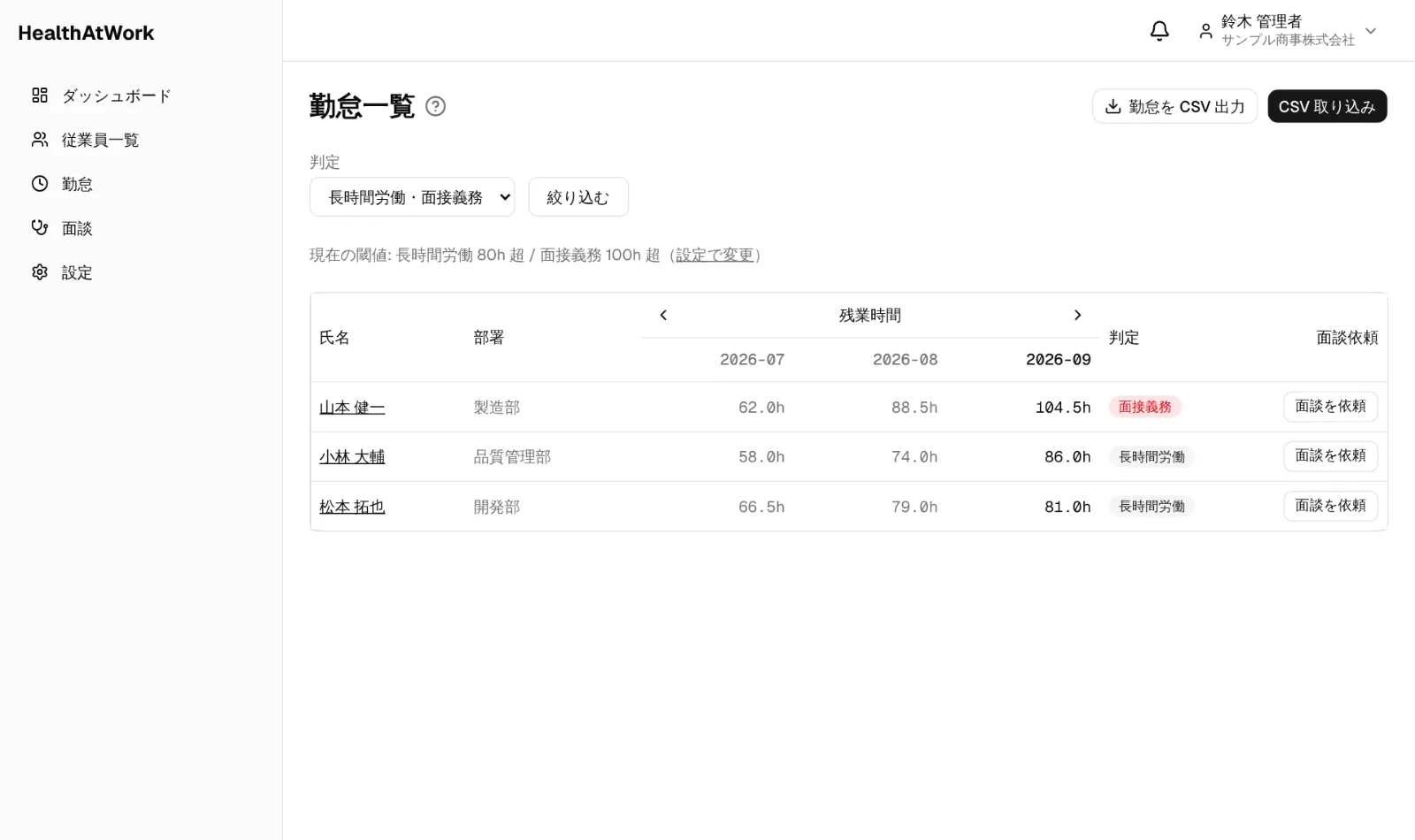Open the 判定 filter dropdown
1415x840 pixels.
coord(412,197)
